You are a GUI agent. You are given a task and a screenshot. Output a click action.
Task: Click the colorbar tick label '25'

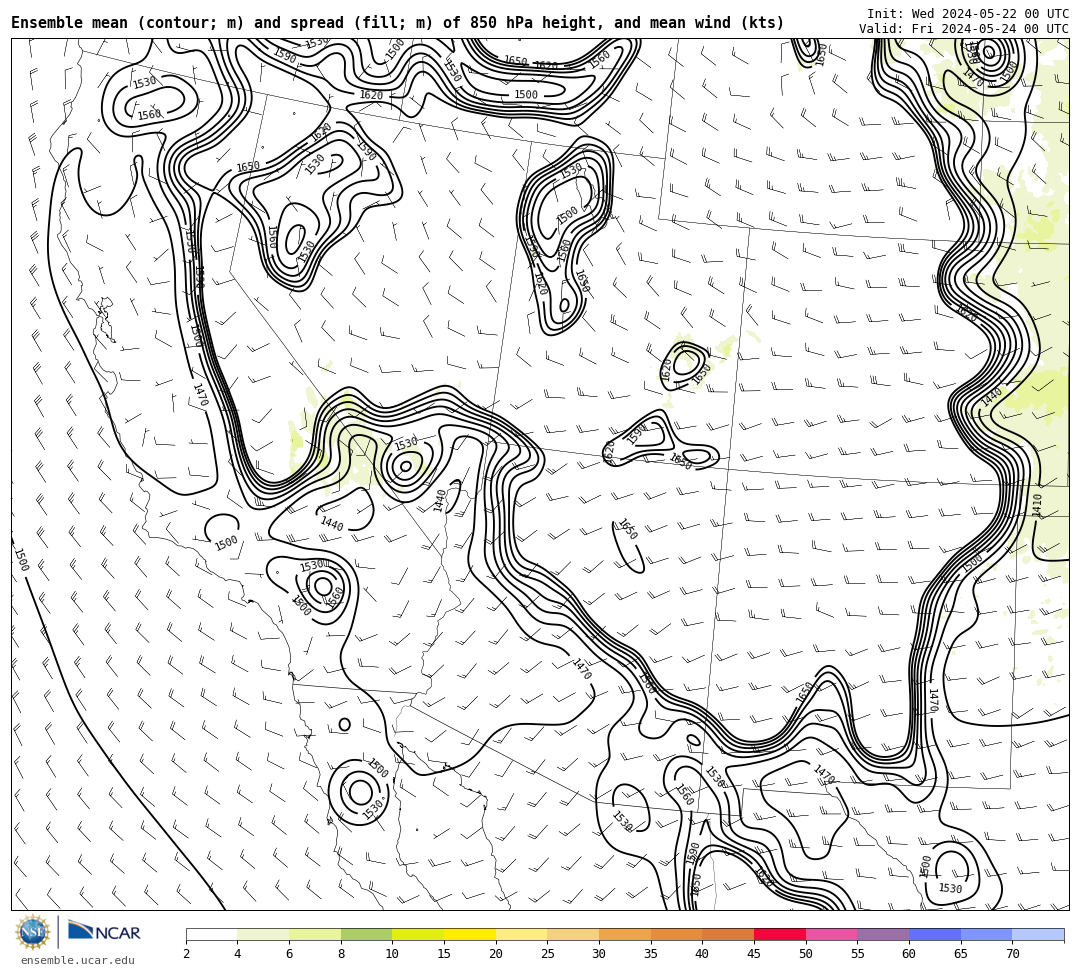coord(548,954)
